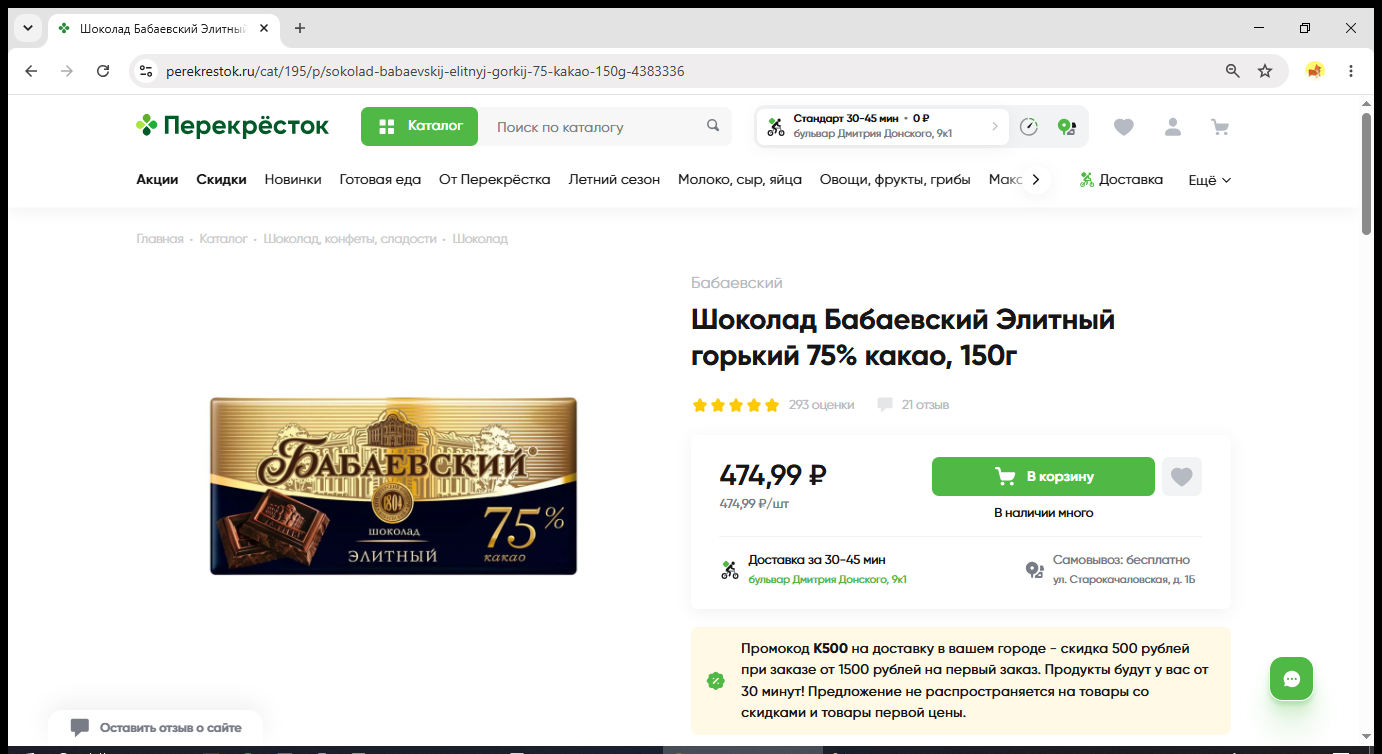Open the green бульвар Дмитрия Донского address link
The height and width of the screenshot is (754, 1382).
828,580
